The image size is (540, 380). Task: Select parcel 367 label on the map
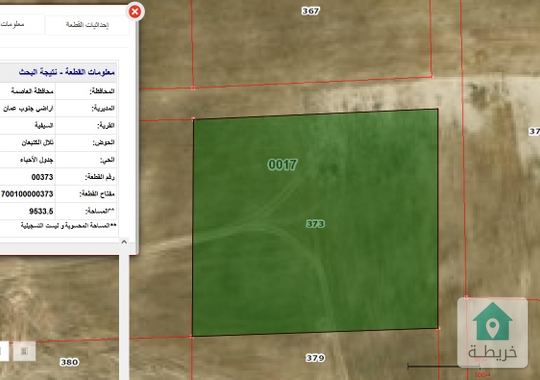pos(311,11)
